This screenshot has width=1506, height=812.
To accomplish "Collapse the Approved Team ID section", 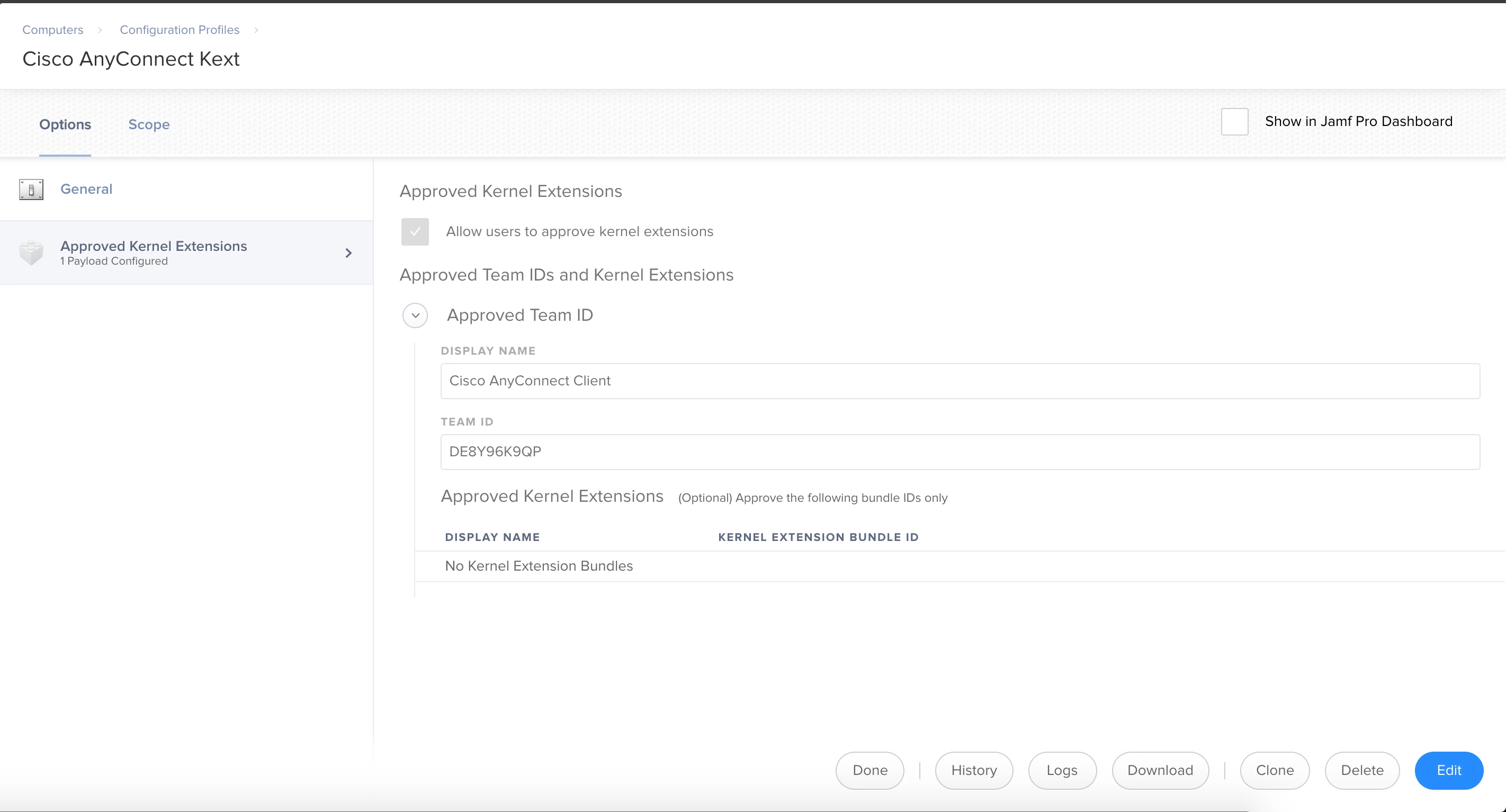I will point(415,315).
